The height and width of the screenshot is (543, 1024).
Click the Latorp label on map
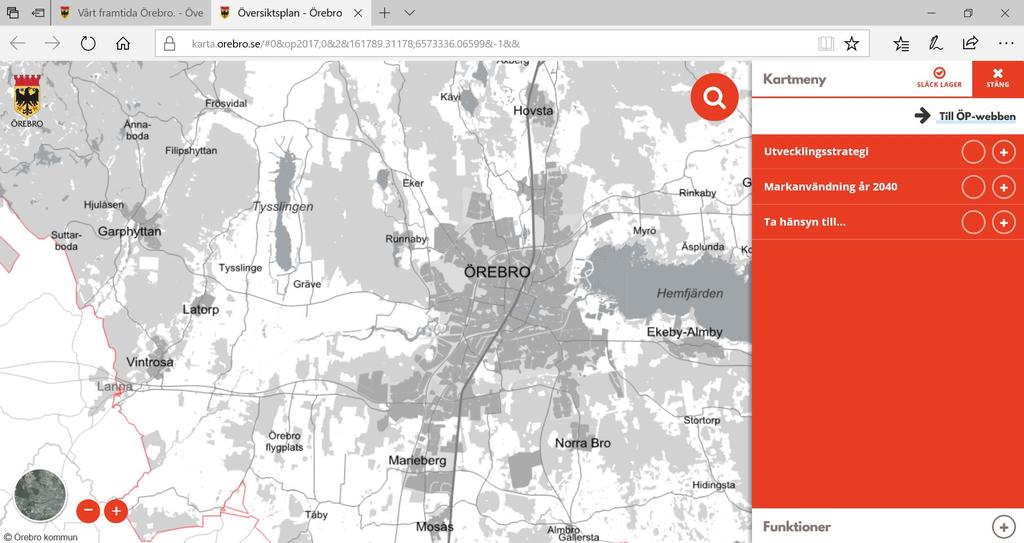200,310
